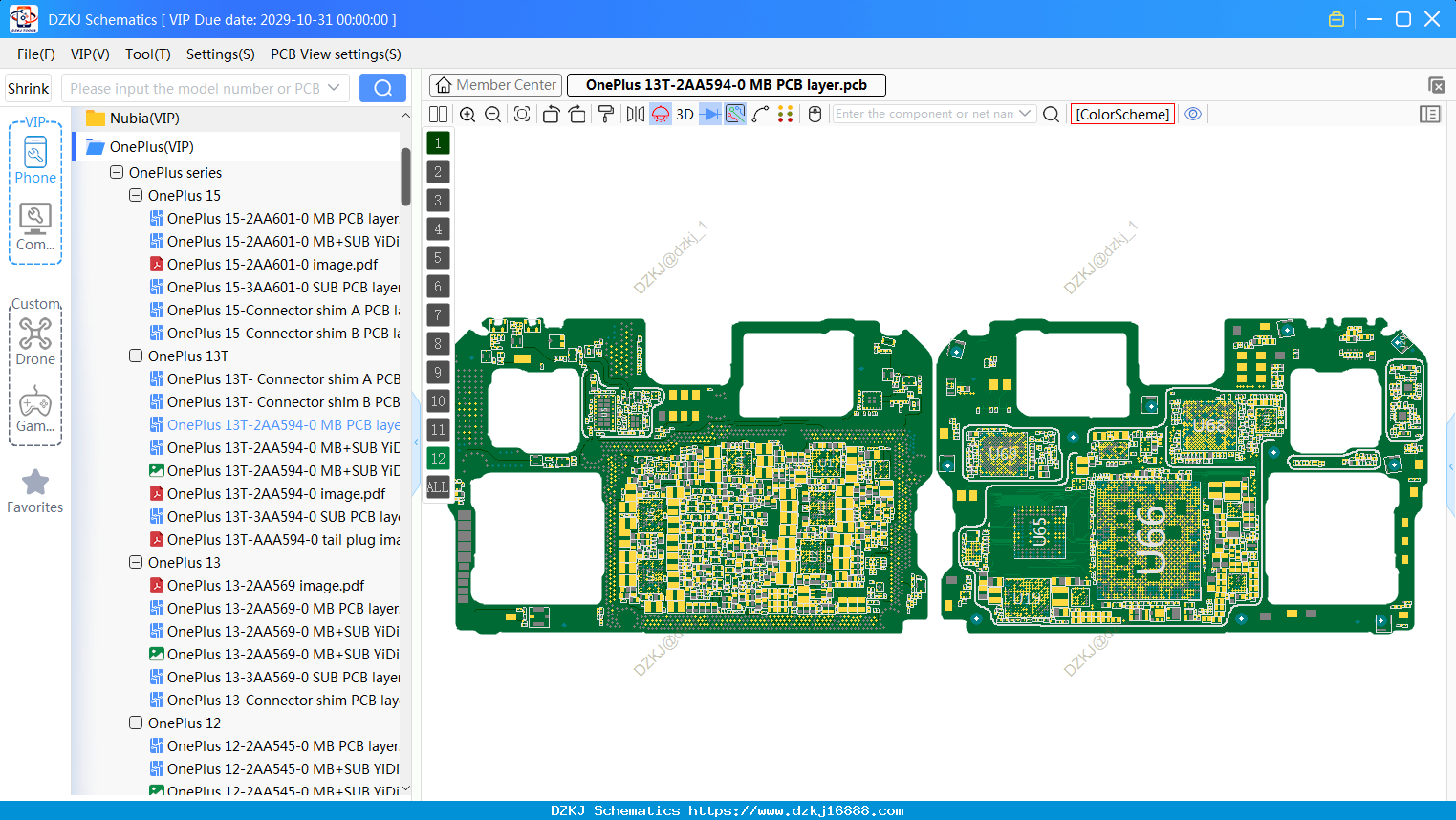Open the component name dropdown arrow
Image resolution: width=1456 pixels, height=820 pixels.
tap(1025, 114)
